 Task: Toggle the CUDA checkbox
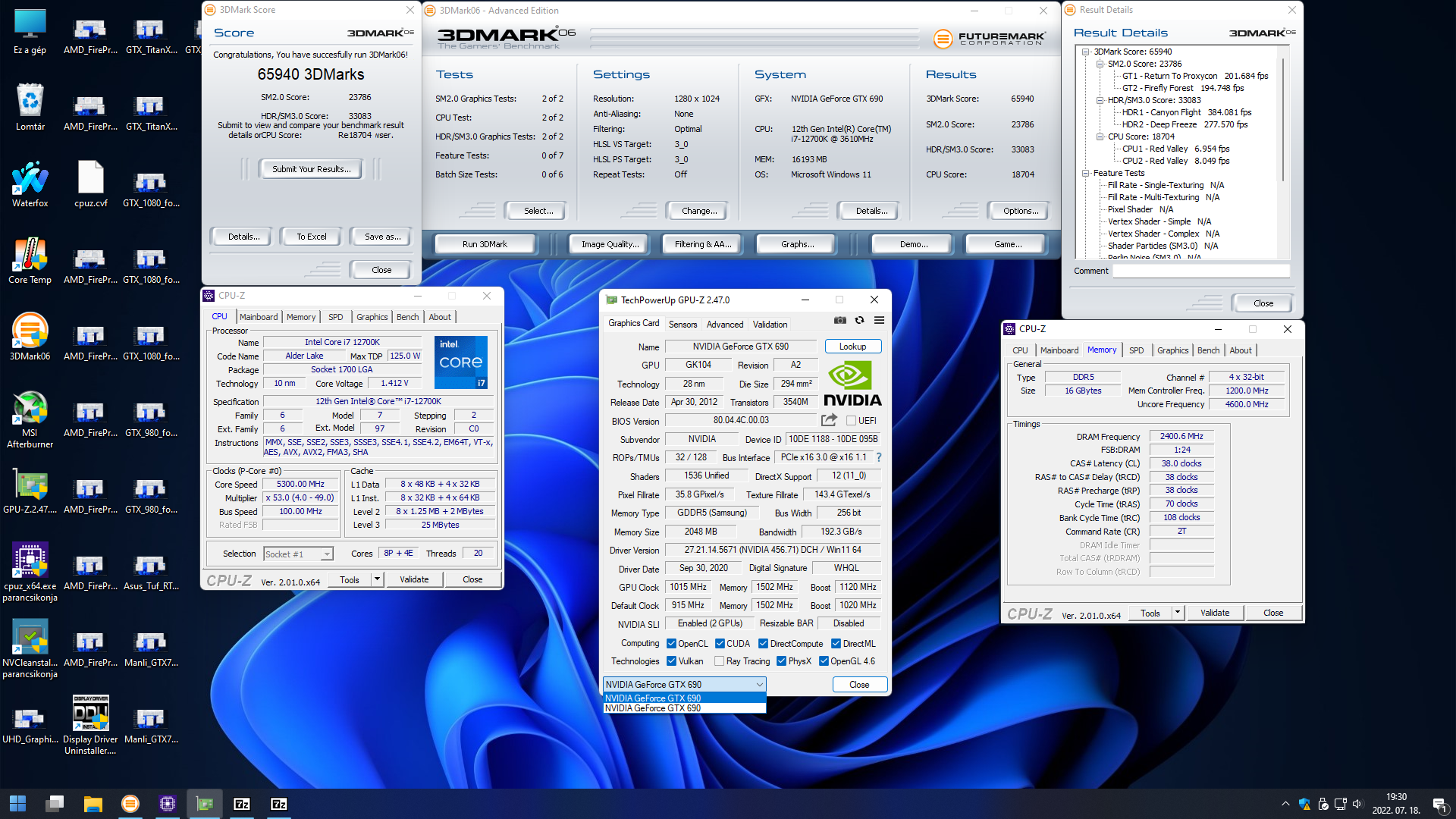point(720,644)
